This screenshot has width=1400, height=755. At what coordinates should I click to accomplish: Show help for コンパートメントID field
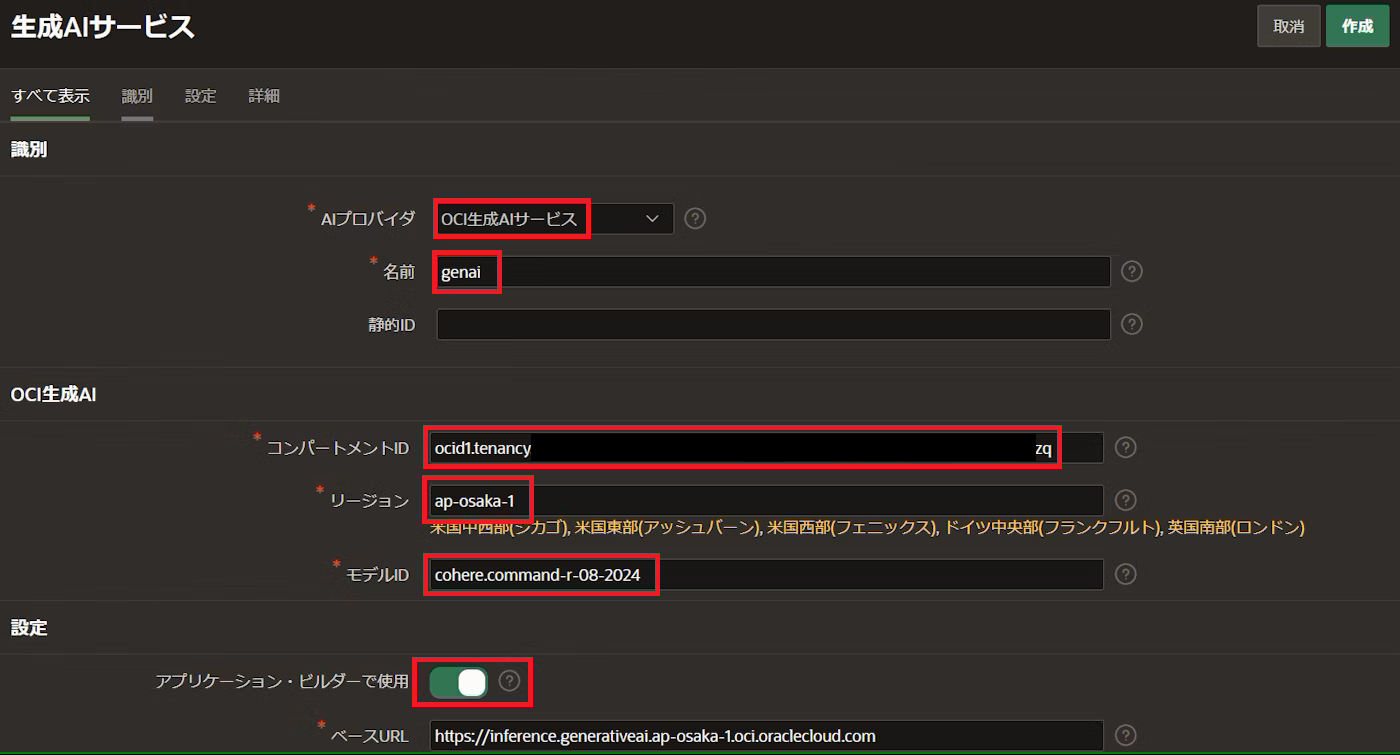[x=1125, y=447]
